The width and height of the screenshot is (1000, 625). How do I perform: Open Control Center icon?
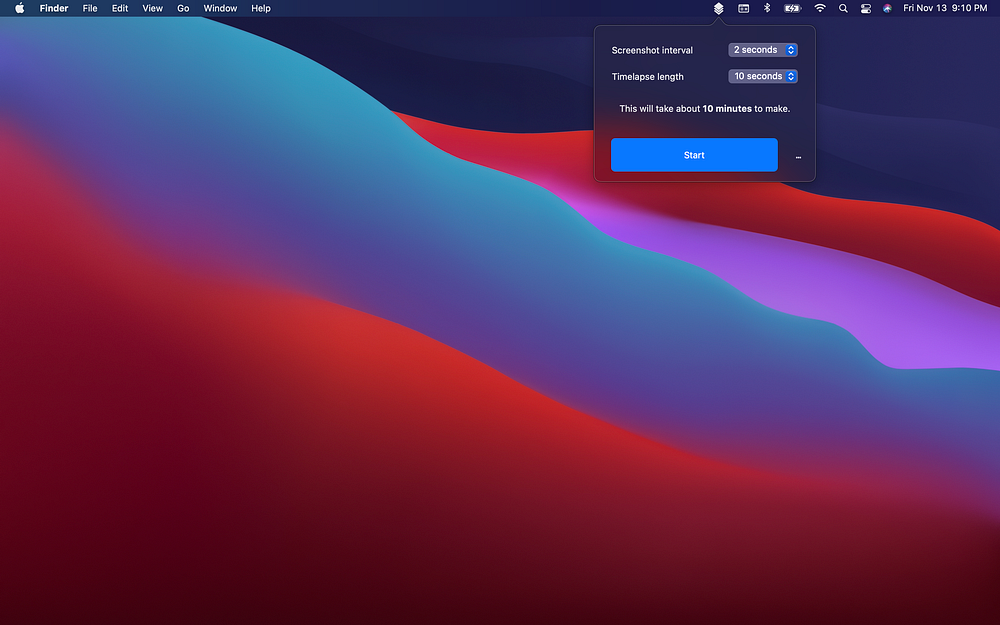(x=865, y=8)
